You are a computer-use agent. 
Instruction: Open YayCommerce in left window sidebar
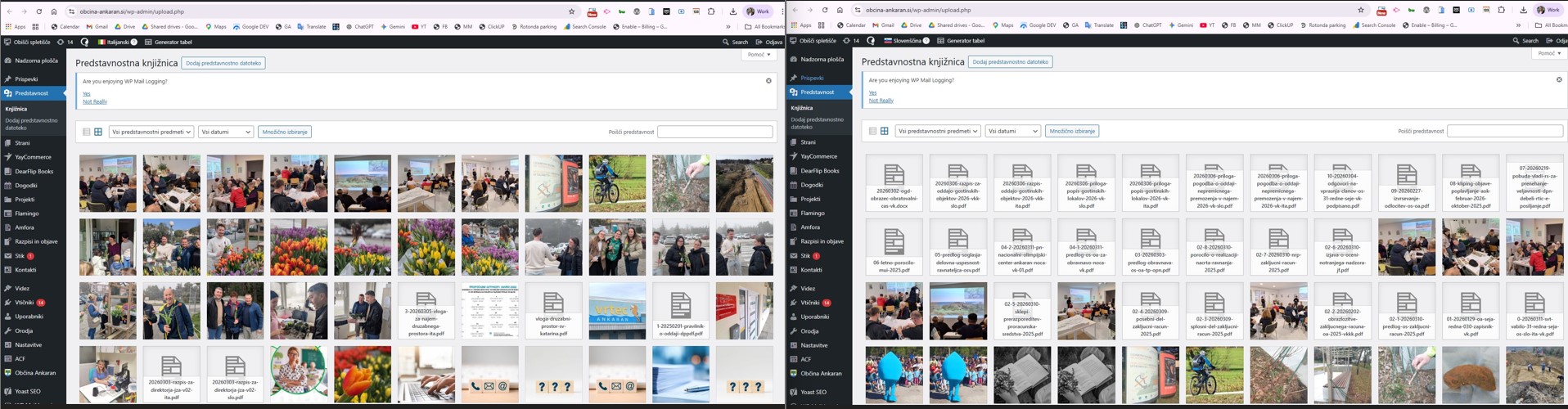click(33, 157)
